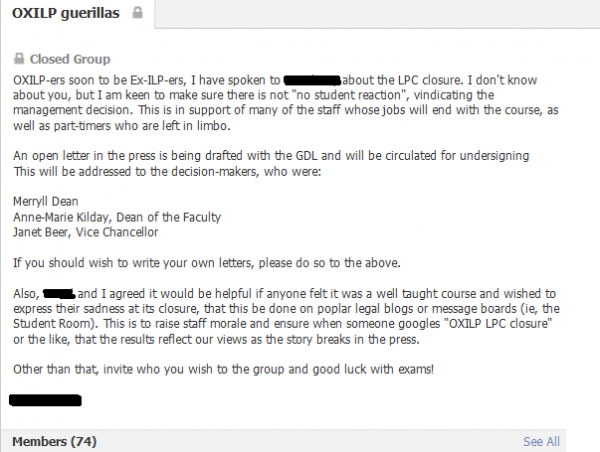Viewport: 600px width, 452px height.
Task: Click the lock icon next to Closed Group
Action: pos(19,59)
